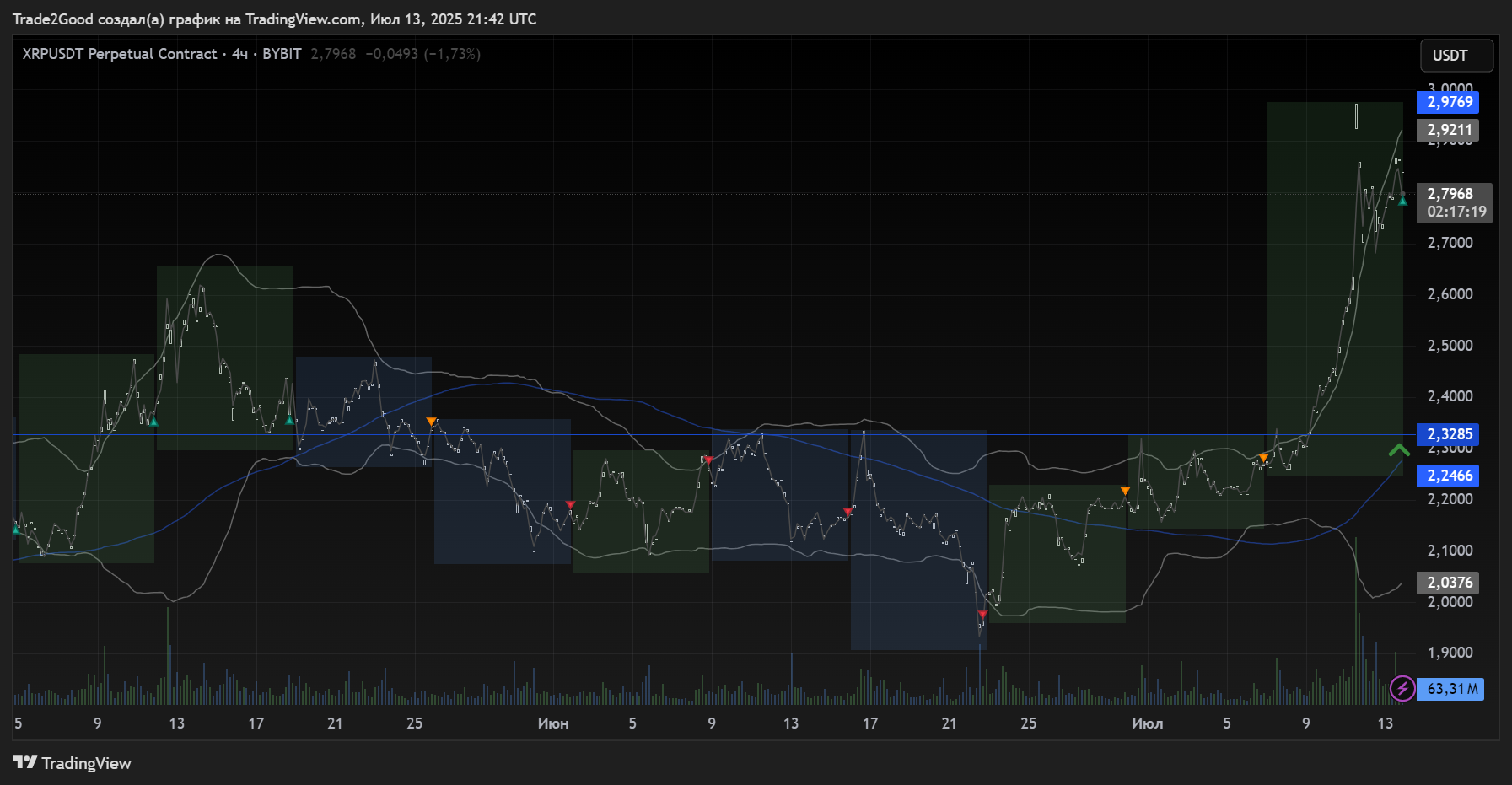Click the red triangle marker near June 9
The image size is (1512, 785).
[708, 460]
